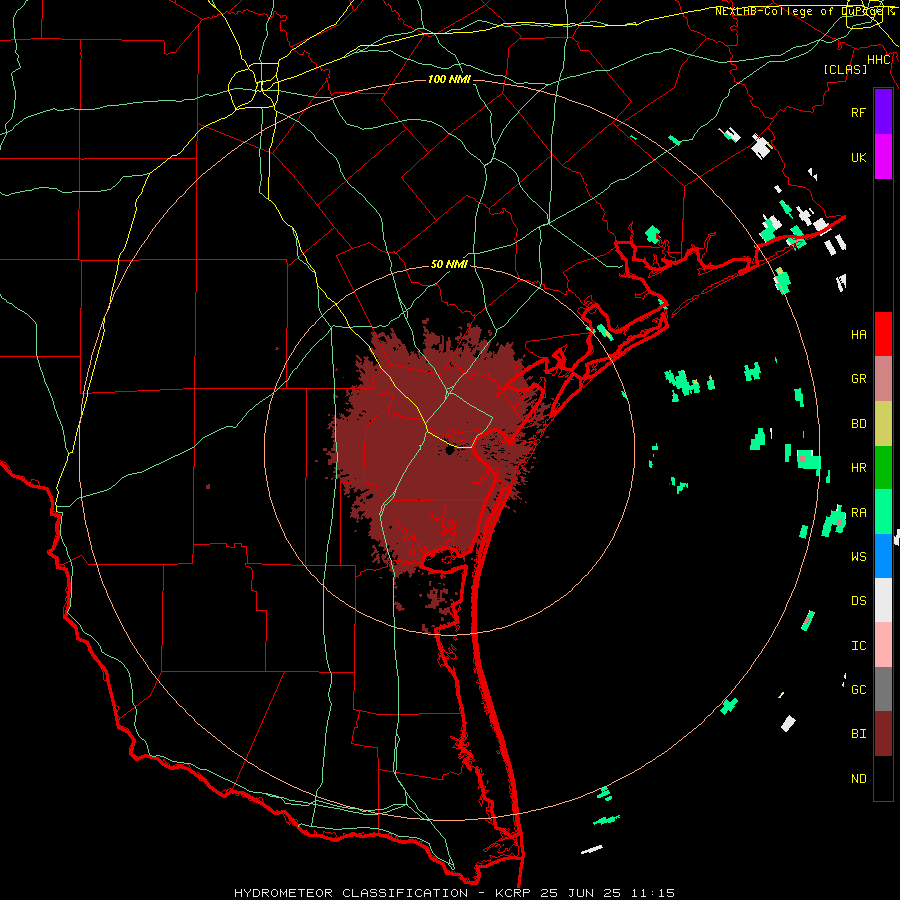Click the DS legend label
The height and width of the screenshot is (900, 900).
859,601
